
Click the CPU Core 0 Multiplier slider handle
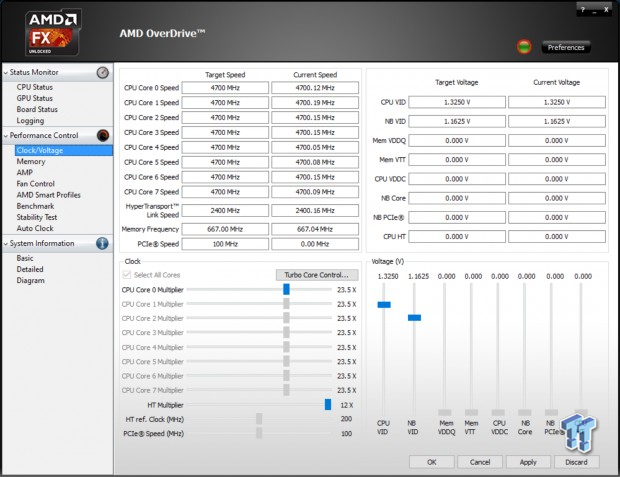tap(286, 289)
